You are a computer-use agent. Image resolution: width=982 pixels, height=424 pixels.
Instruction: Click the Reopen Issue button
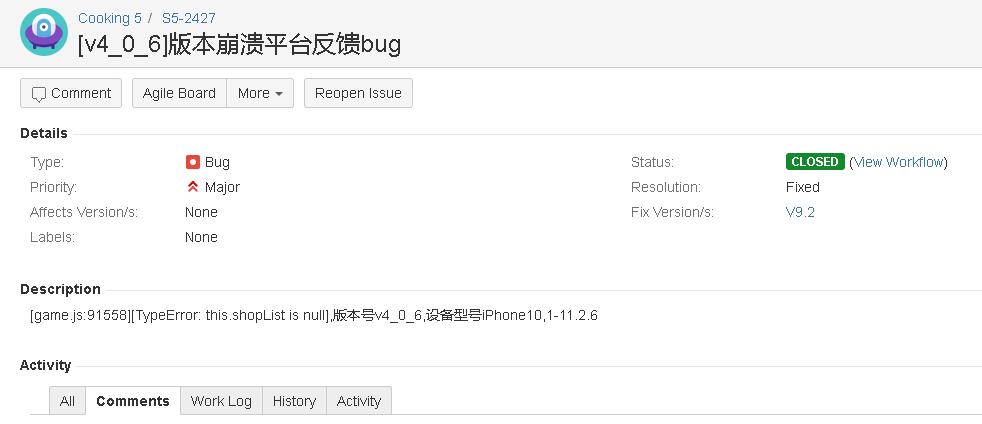point(358,93)
